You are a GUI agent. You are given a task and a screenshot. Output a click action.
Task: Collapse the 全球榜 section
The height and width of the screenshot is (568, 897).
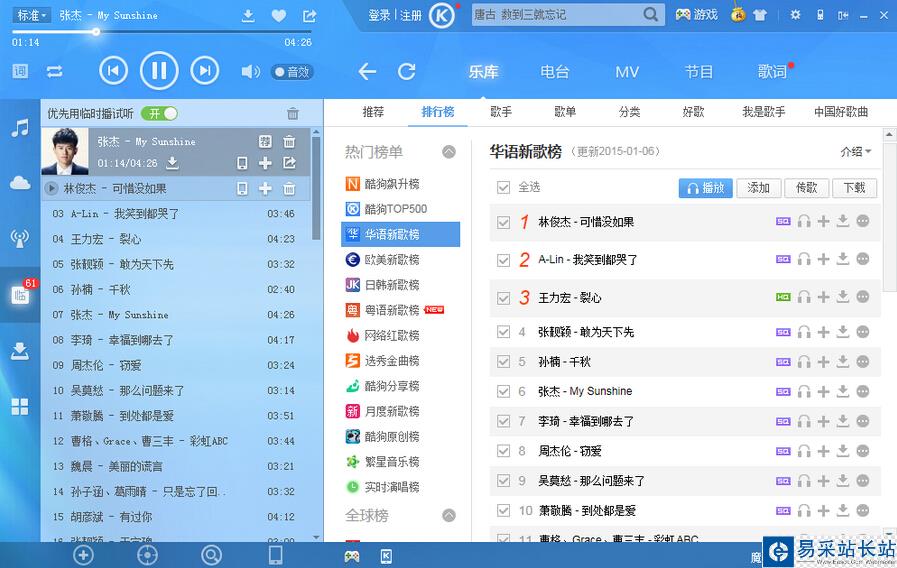point(449,515)
